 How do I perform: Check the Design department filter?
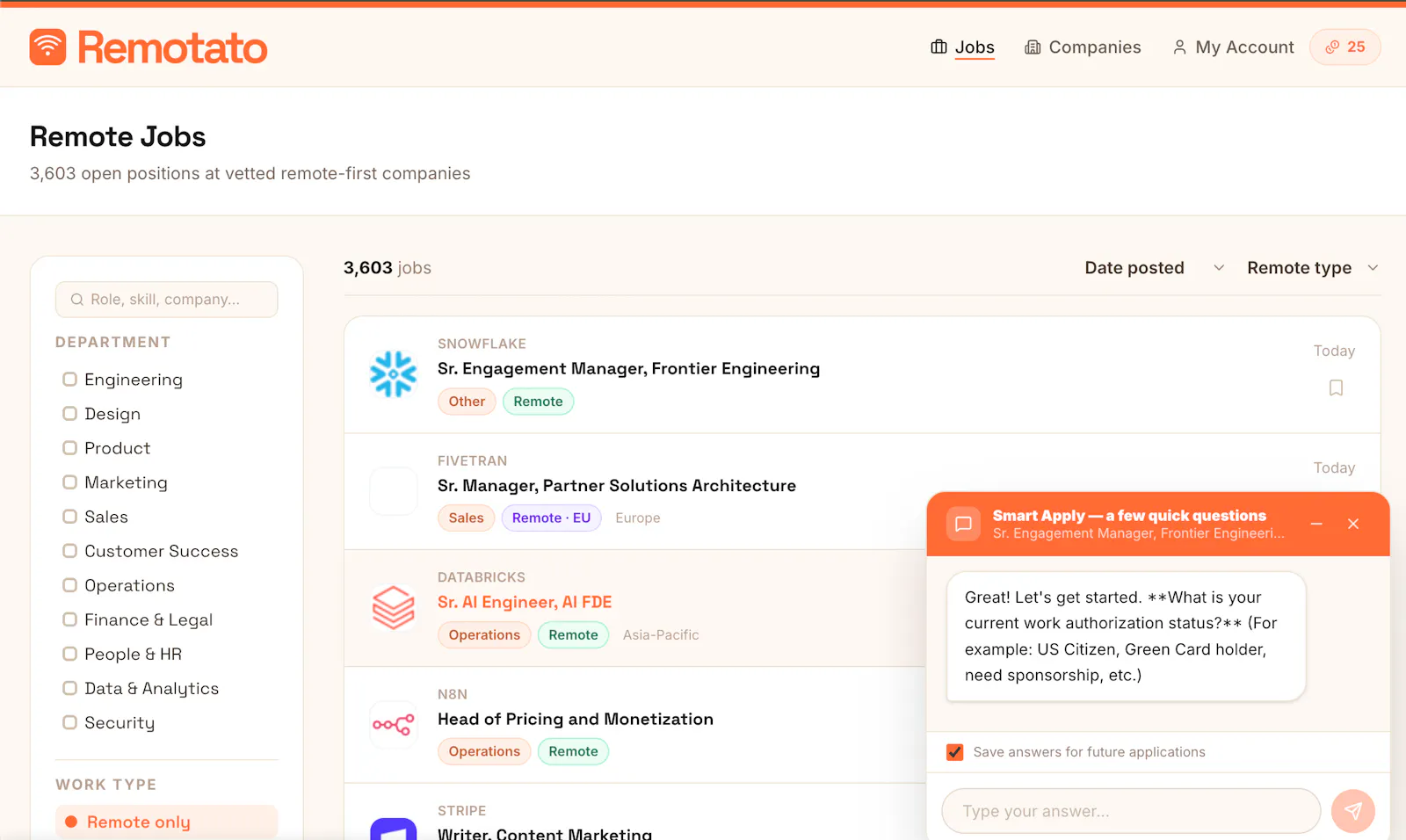coord(69,414)
